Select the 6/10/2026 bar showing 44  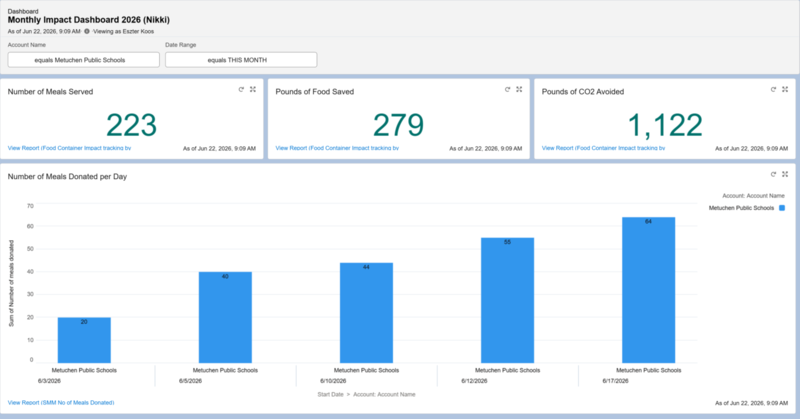point(366,313)
